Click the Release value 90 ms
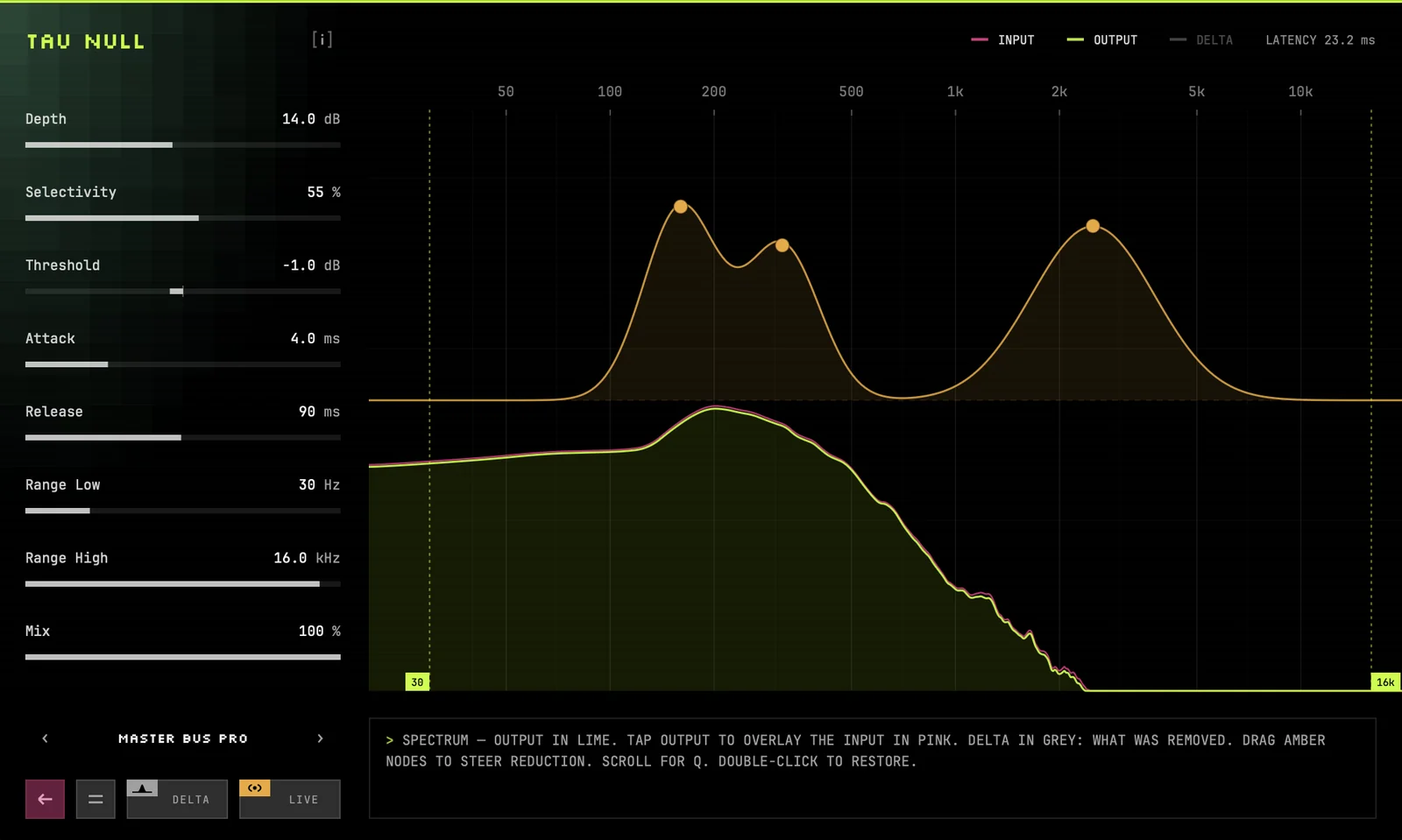 319,412
